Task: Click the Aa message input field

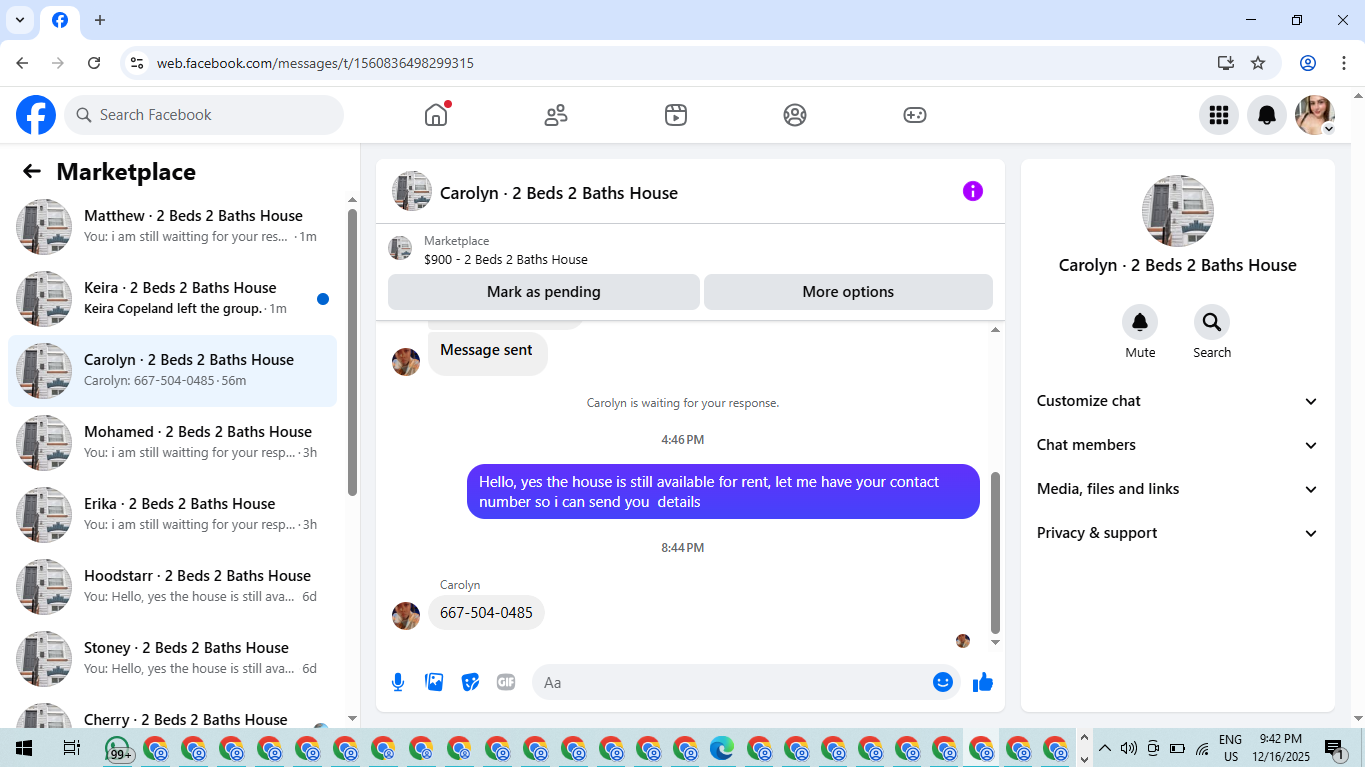Action: coord(734,682)
